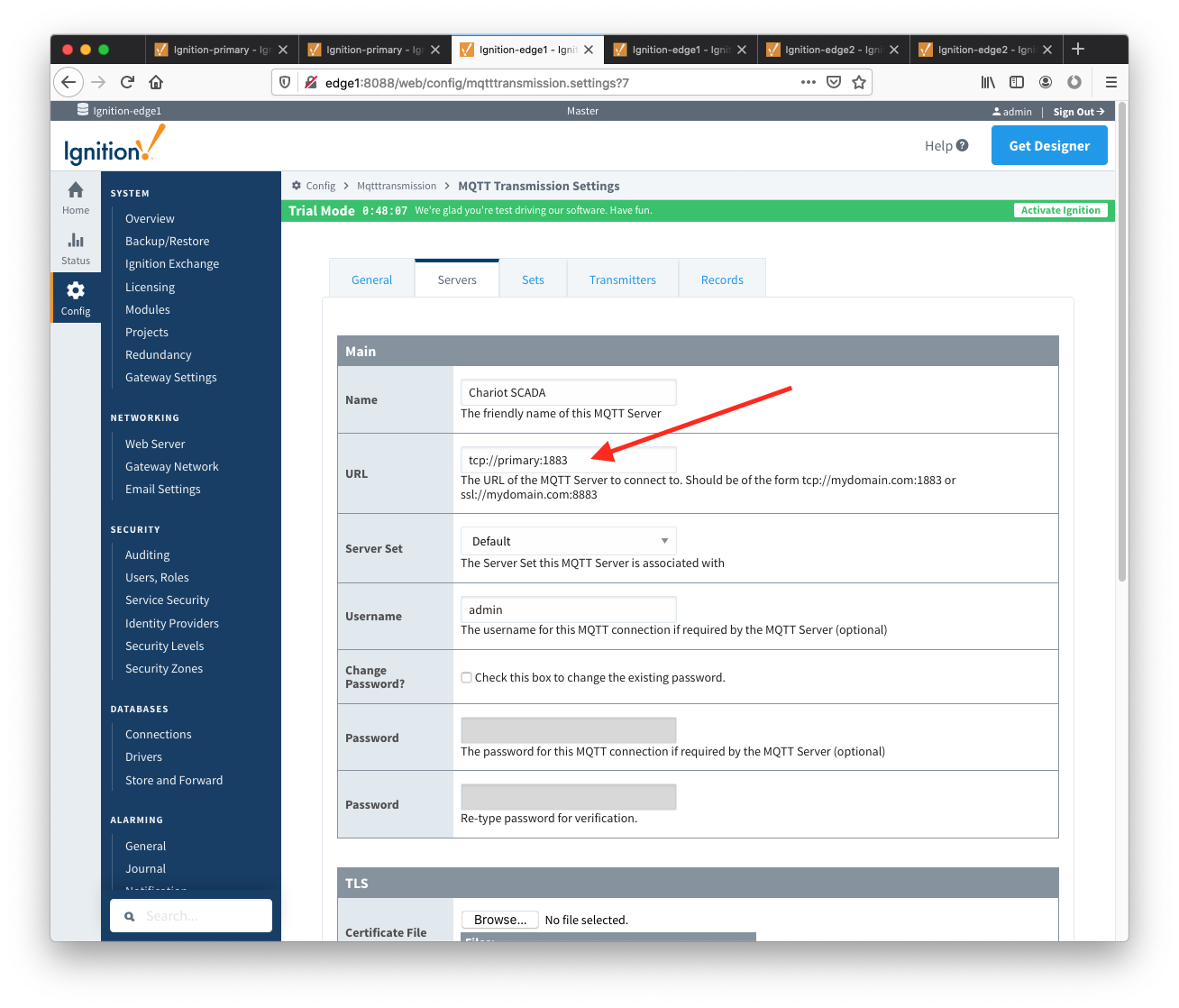Open Ignition Exchange link
1179x1008 pixels.
(172, 263)
